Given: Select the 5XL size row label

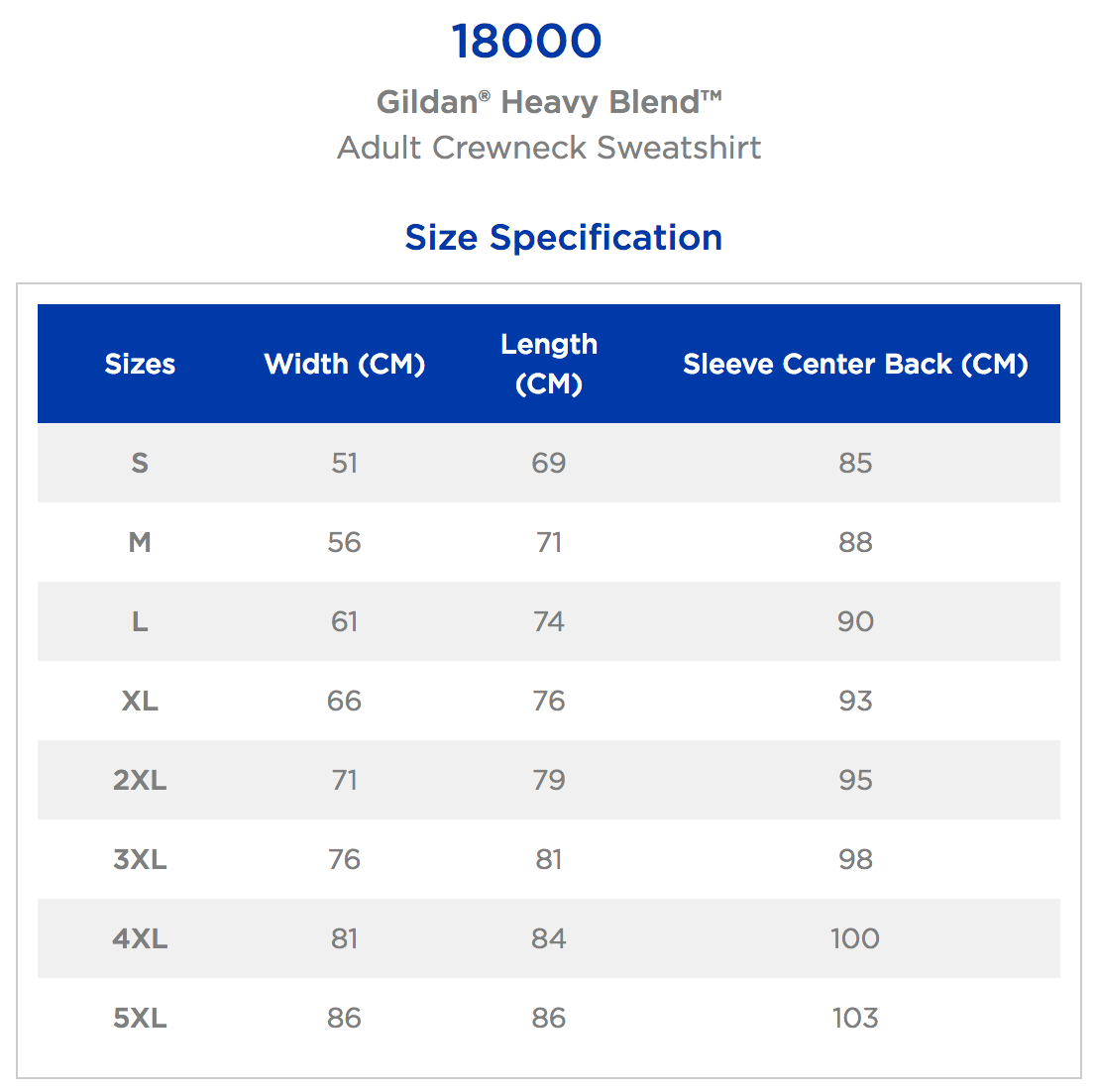Looking at the screenshot, I should (x=140, y=1018).
